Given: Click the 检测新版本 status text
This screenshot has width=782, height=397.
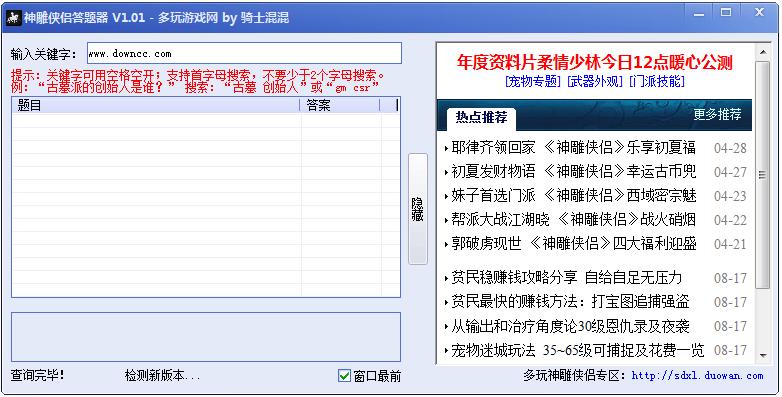Looking at the screenshot, I should coord(162,376).
